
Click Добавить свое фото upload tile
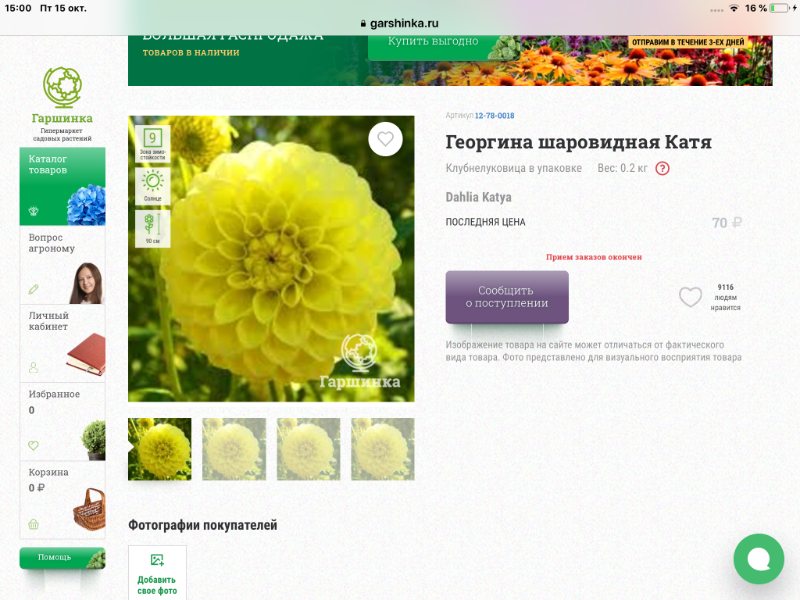coord(157,573)
